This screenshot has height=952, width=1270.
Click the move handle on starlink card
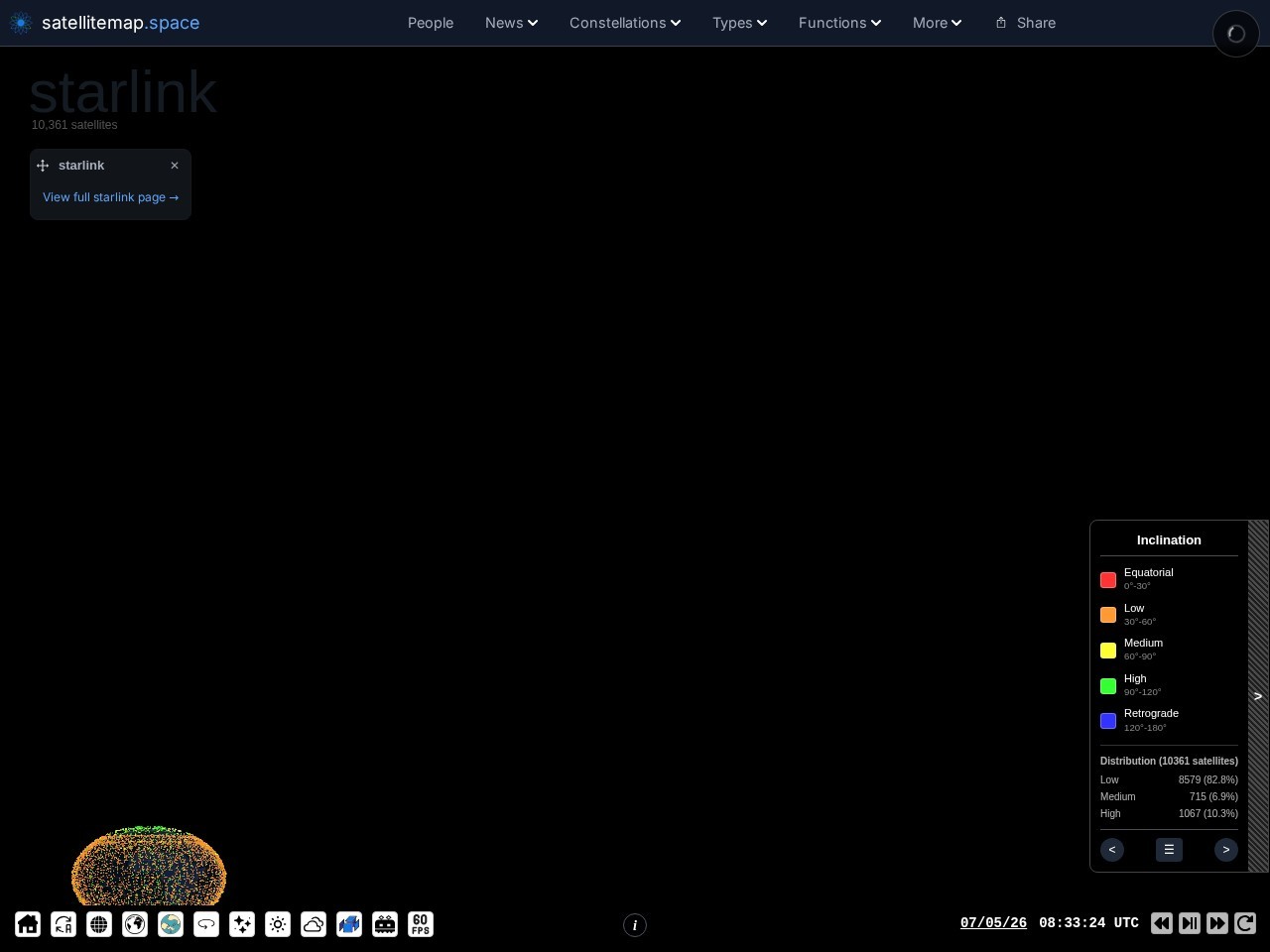point(43,166)
